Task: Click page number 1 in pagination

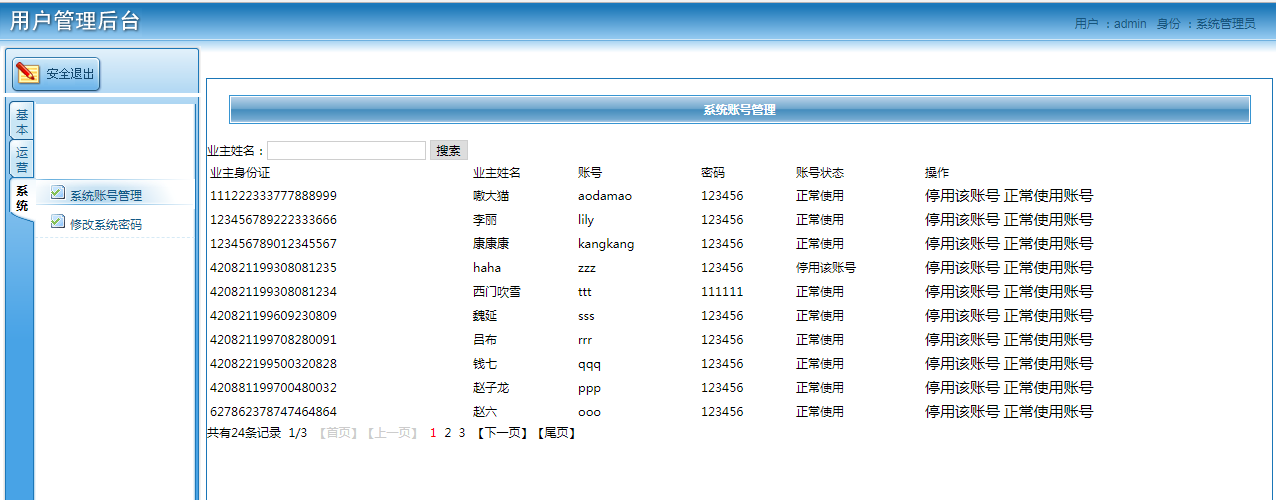Action: [433, 433]
